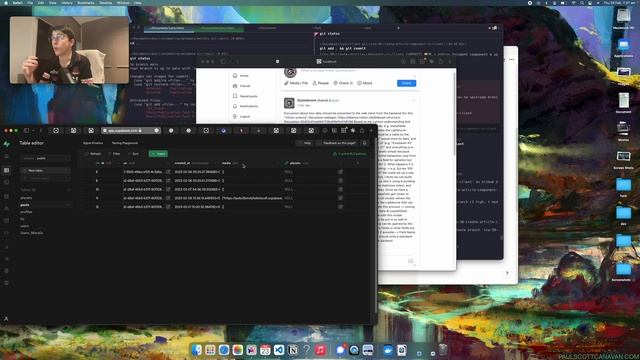Open the History menu in the menu bar
This screenshot has height=360, width=640.
point(67,2)
